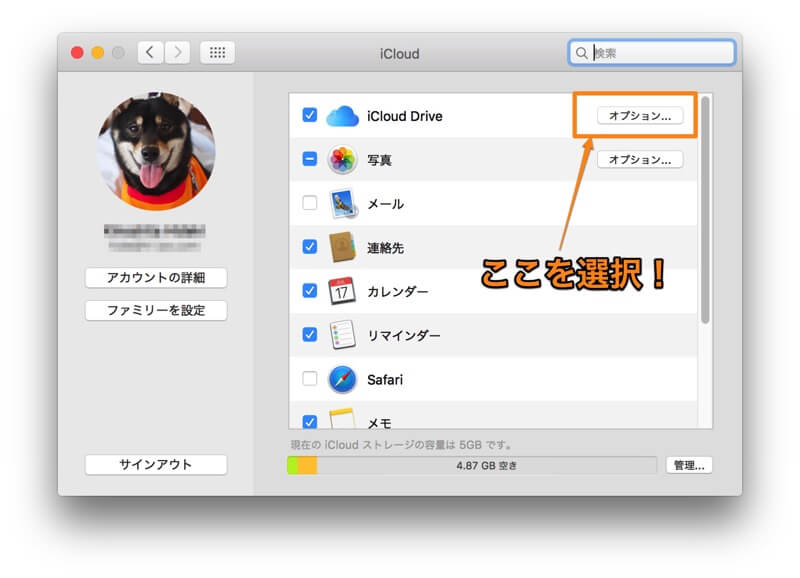Click the Mail stamp icon

click(x=343, y=204)
